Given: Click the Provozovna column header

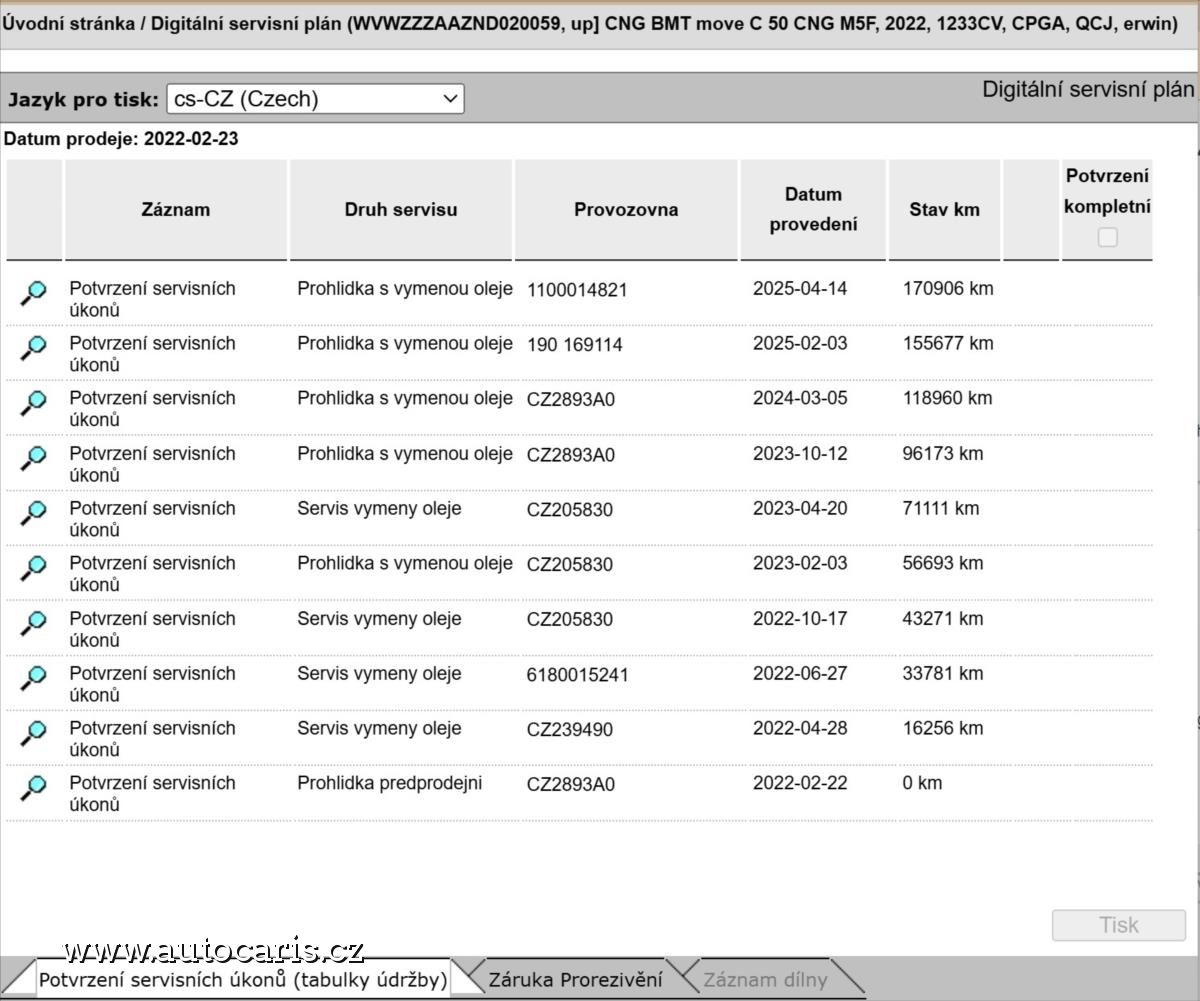Looking at the screenshot, I should coord(626,210).
